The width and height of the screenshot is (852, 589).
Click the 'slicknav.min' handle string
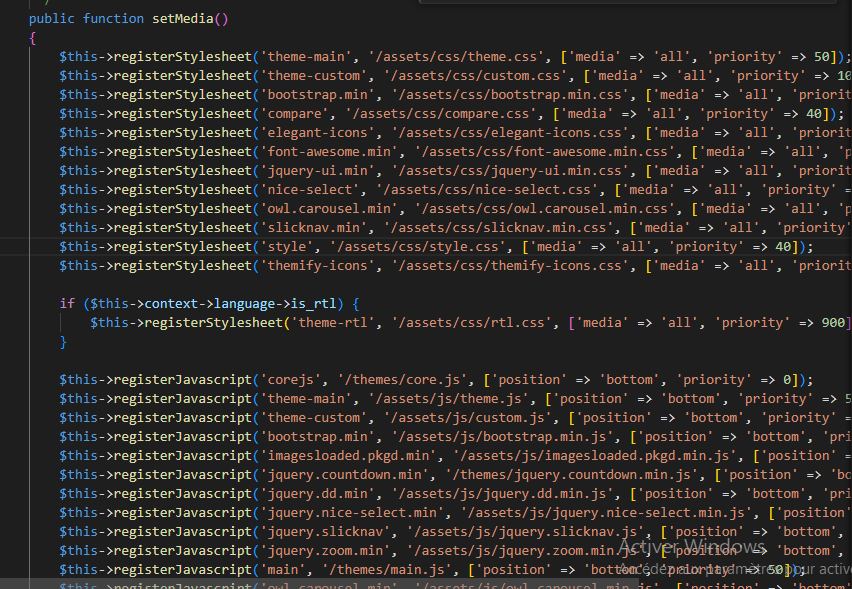[x=314, y=228]
